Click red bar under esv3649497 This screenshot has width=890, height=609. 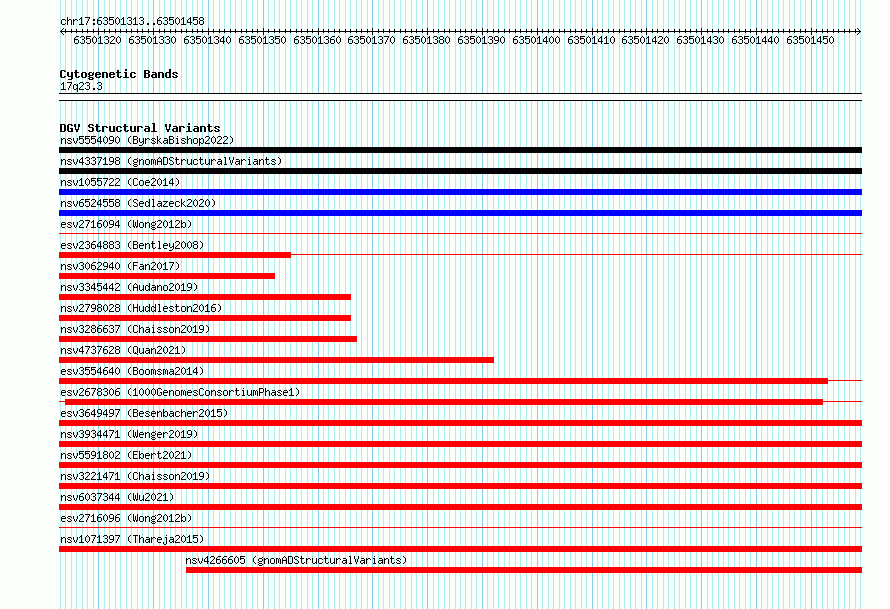pyautogui.click(x=460, y=423)
